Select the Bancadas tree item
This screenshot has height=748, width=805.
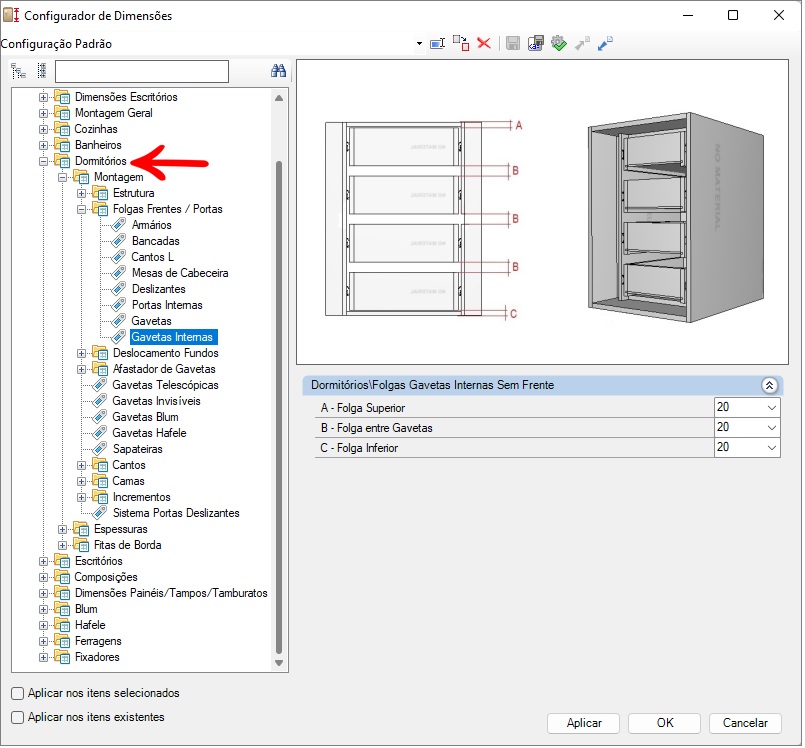[155, 241]
